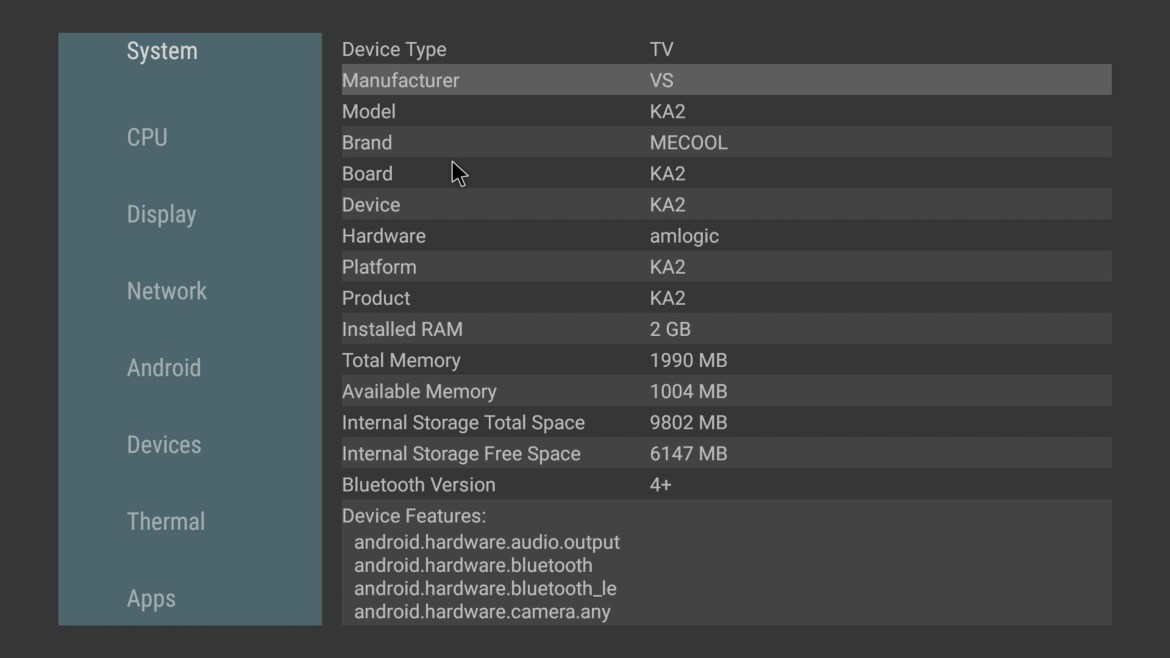Image resolution: width=1170 pixels, height=658 pixels.
Task: Open the Display section
Action: click(161, 215)
